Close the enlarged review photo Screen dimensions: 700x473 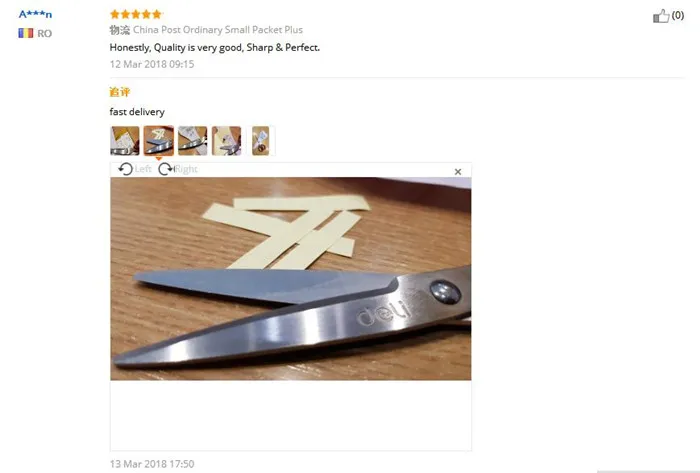tap(458, 172)
